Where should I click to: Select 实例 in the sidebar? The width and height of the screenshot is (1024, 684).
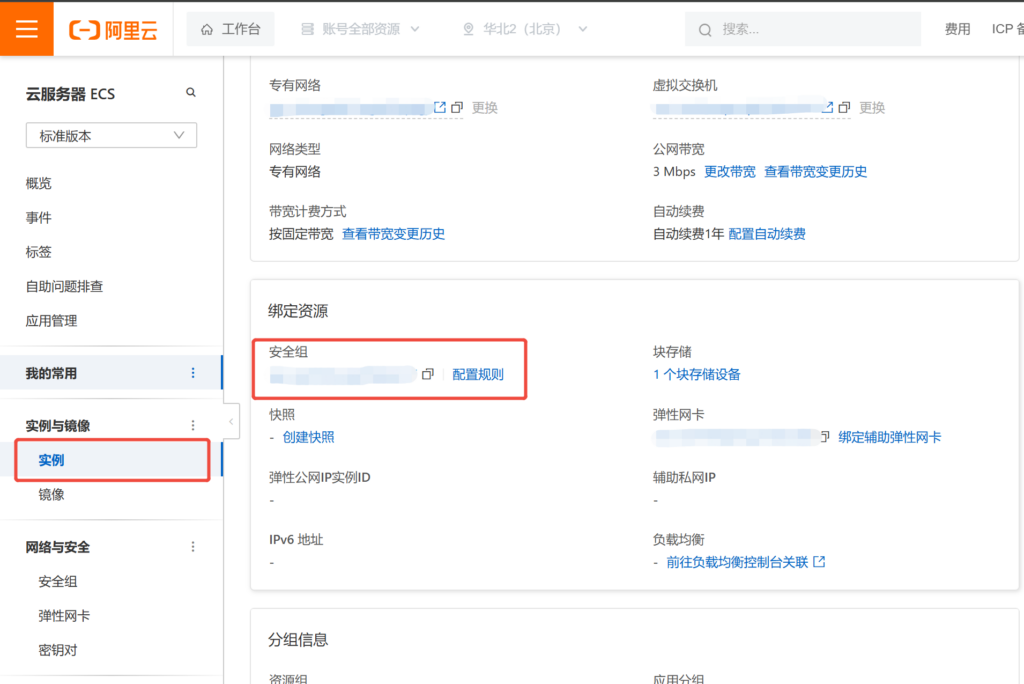tap(51, 460)
